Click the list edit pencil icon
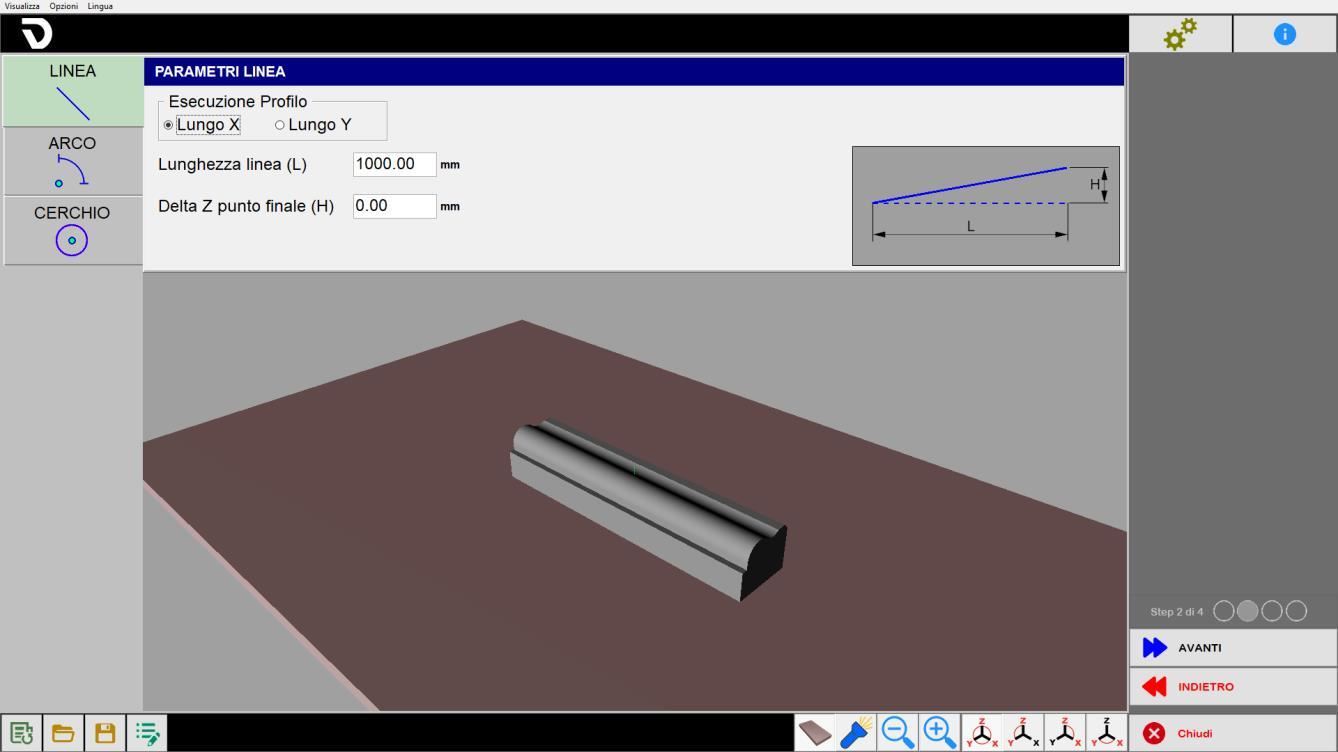 147,733
